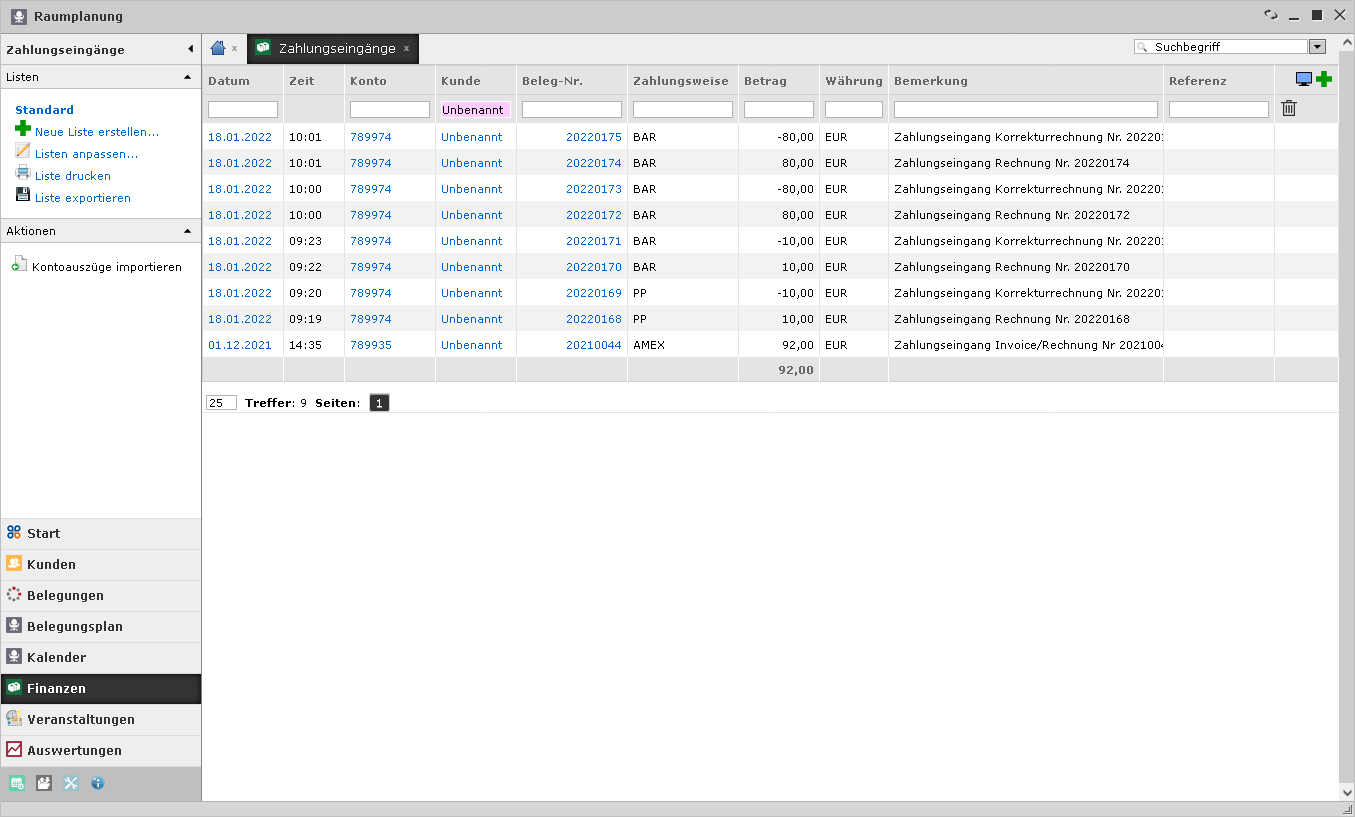Click Neue Liste erstellen link
The image size is (1355, 817).
97,132
